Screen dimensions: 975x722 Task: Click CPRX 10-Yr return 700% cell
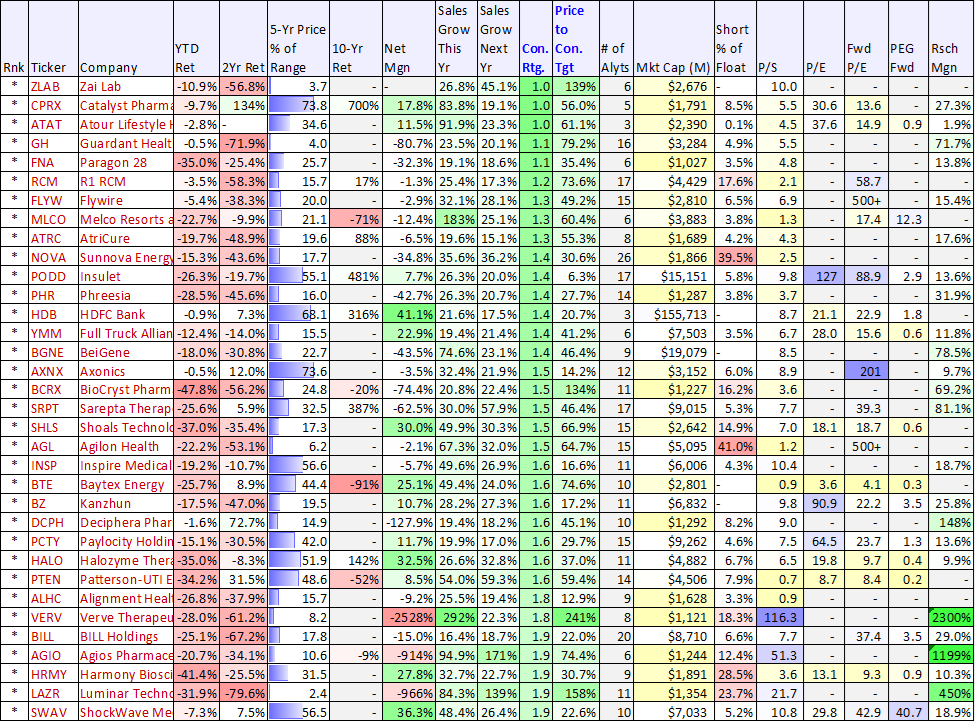point(356,106)
